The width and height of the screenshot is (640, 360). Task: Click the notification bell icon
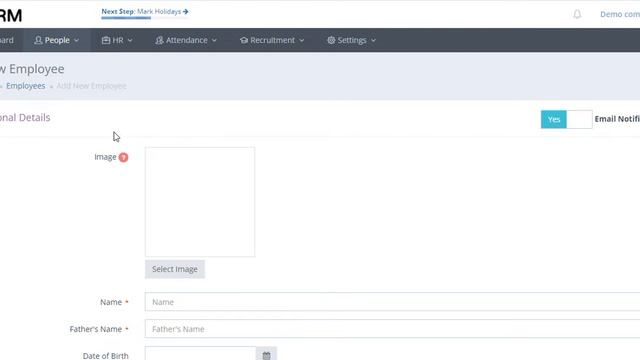(577, 14)
